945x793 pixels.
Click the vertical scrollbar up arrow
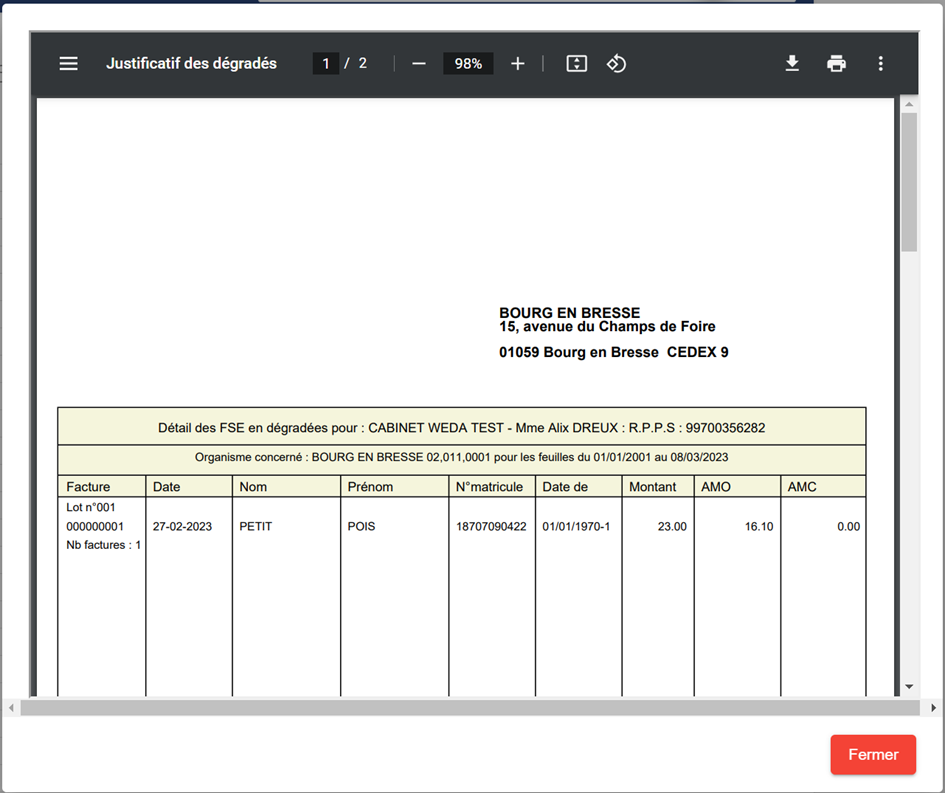(909, 104)
